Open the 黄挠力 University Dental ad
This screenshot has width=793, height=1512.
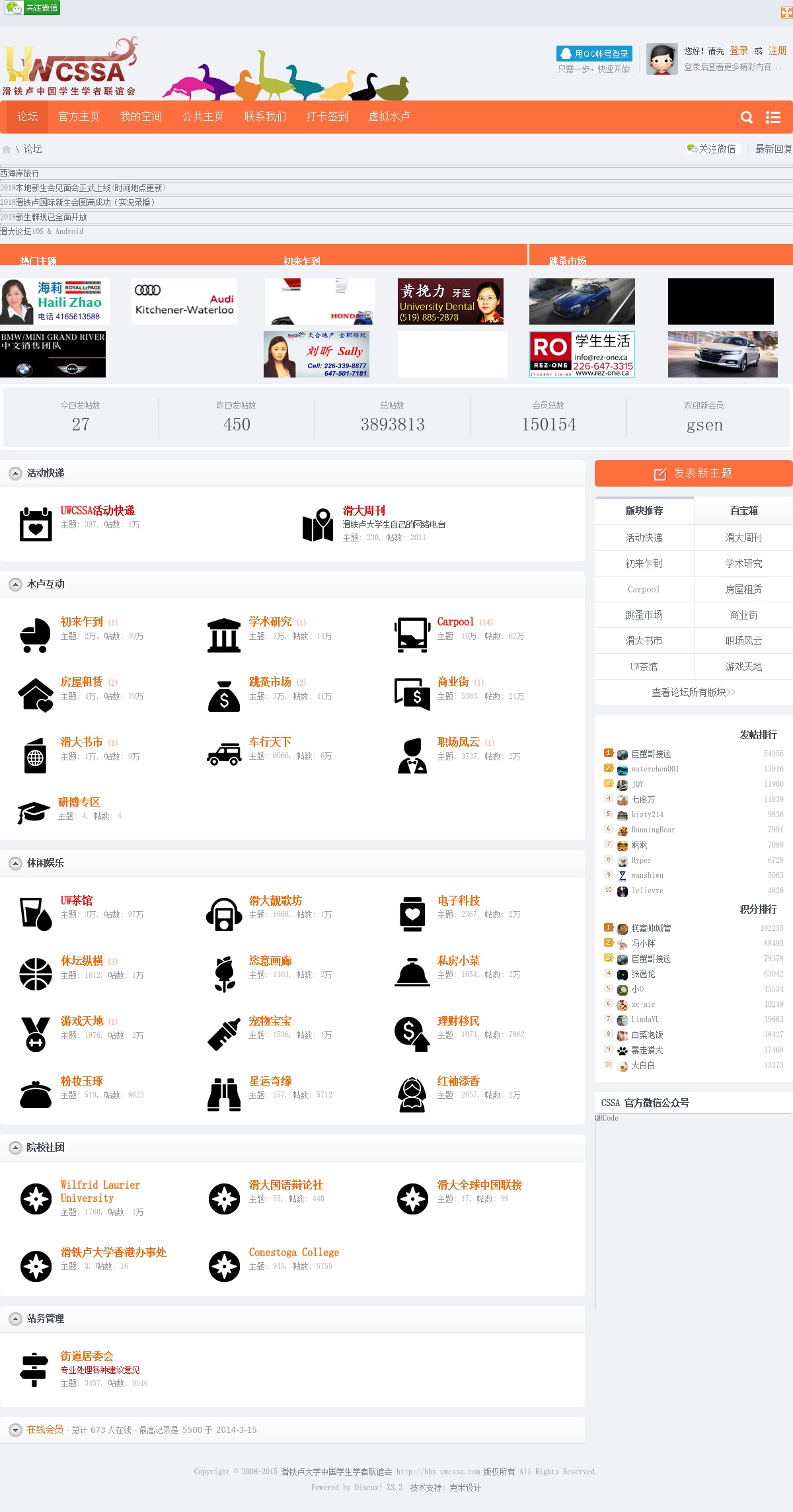coord(451,301)
